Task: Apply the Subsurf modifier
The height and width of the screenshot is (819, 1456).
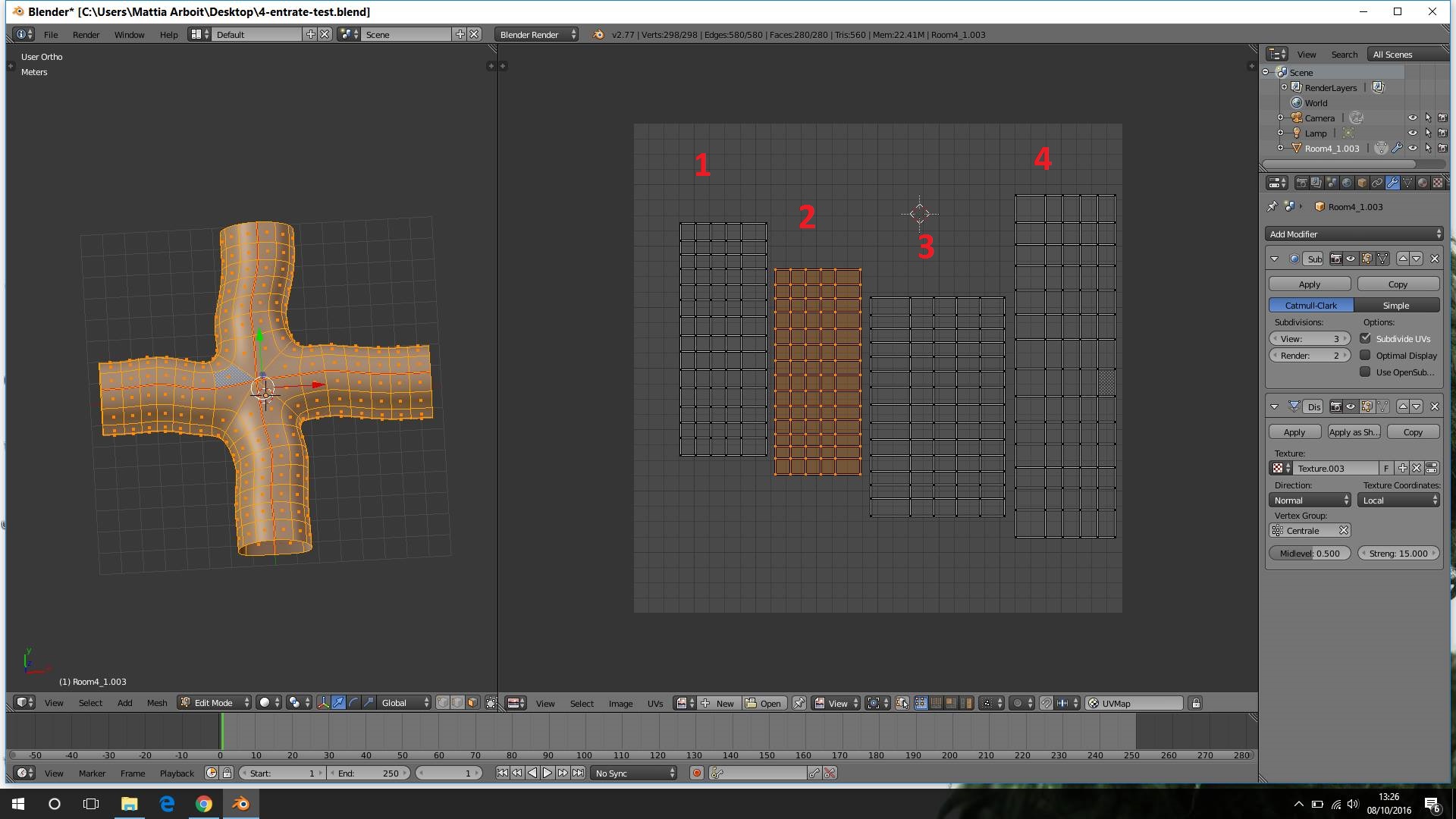Action: point(1309,283)
